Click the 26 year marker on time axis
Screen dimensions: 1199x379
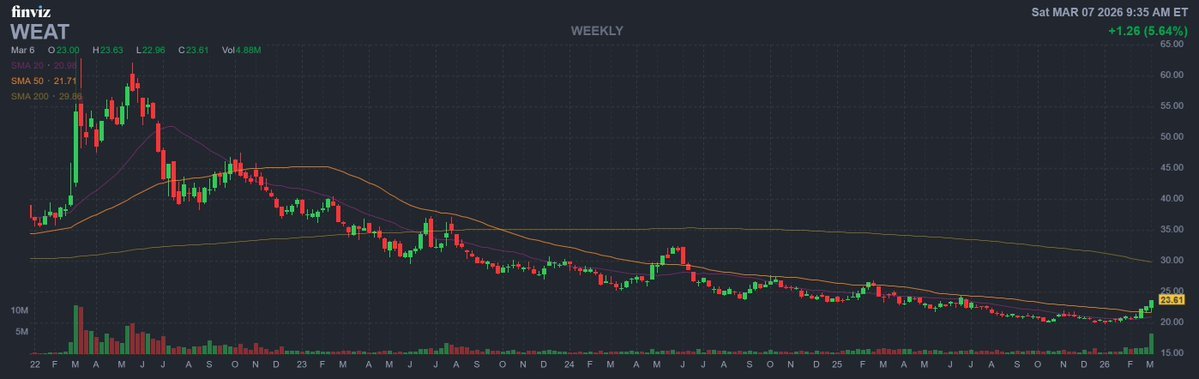[1104, 365]
